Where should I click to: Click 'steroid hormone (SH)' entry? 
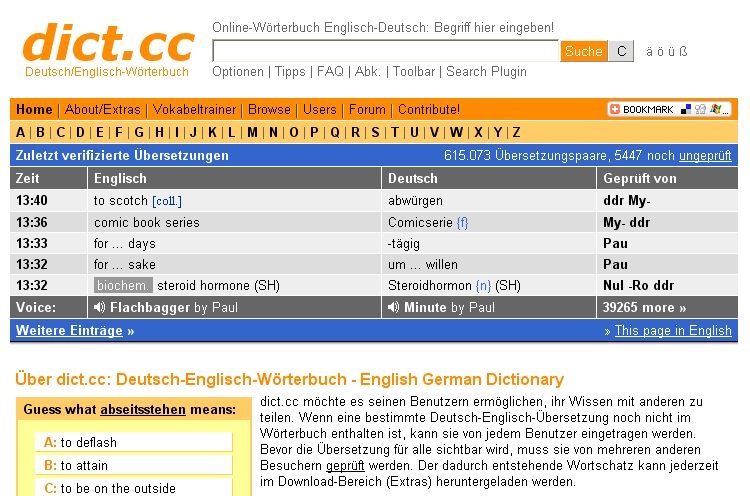[x=219, y=286]
